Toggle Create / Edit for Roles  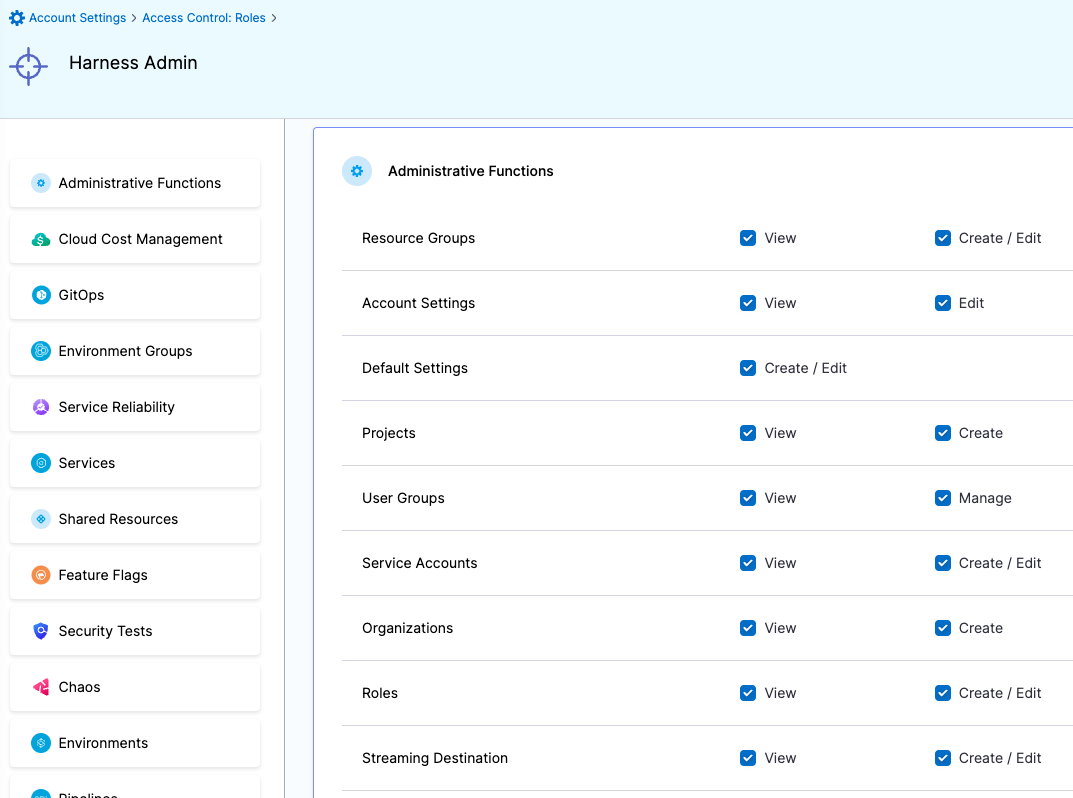coord(942,693)
